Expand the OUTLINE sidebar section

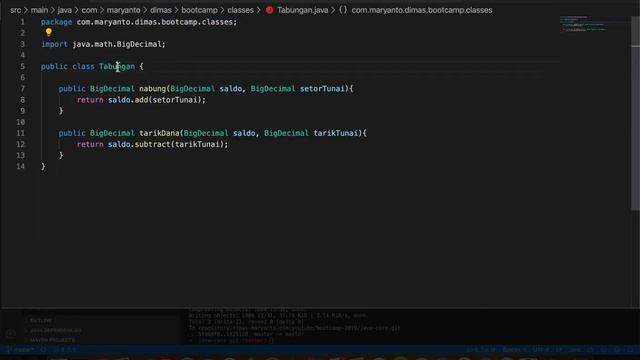click(41, 321)
